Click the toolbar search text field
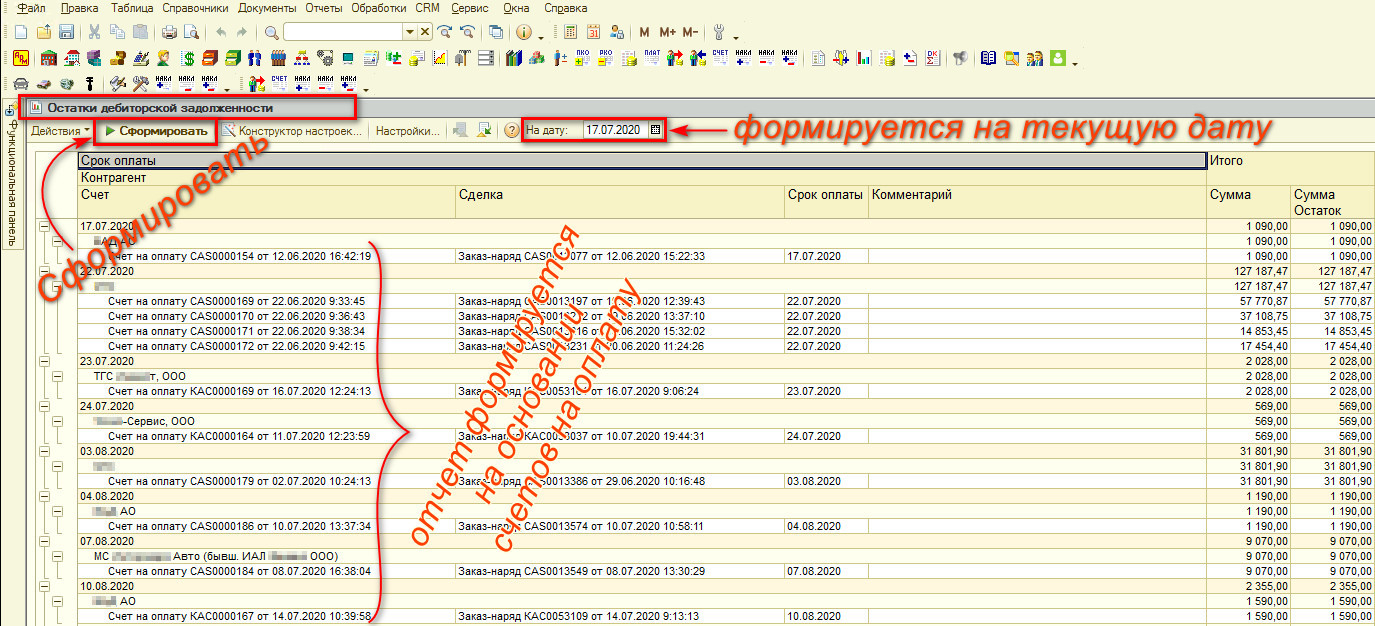Screen dimensions: 1375x626 343,32
